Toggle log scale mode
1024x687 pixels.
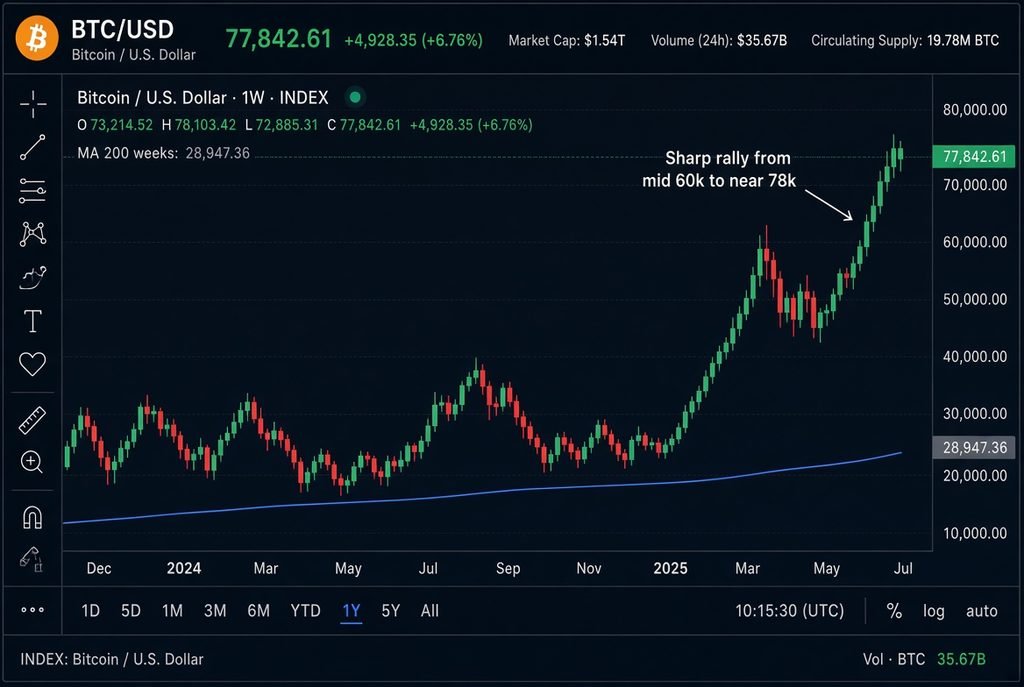point(934,611)
